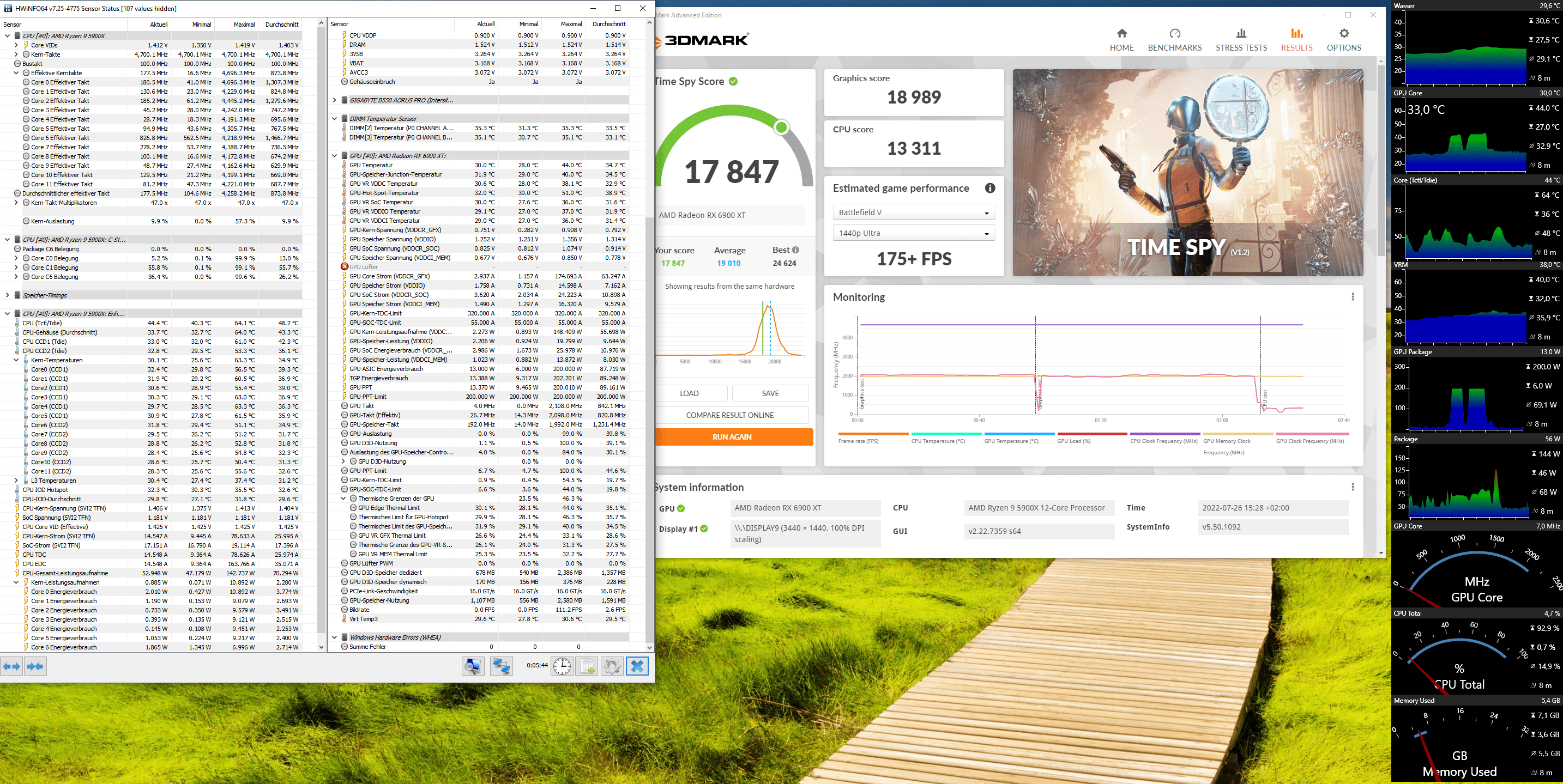Reset min/max values with the clock icon

(x=562, y=666)
